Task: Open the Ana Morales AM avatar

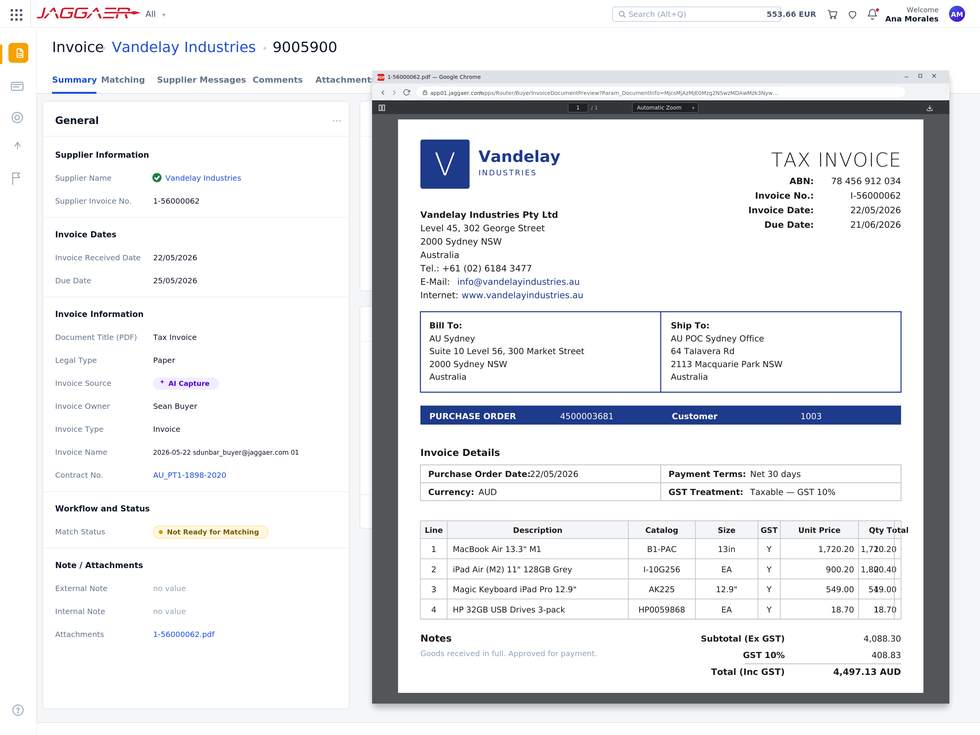Action: (957, 14)
